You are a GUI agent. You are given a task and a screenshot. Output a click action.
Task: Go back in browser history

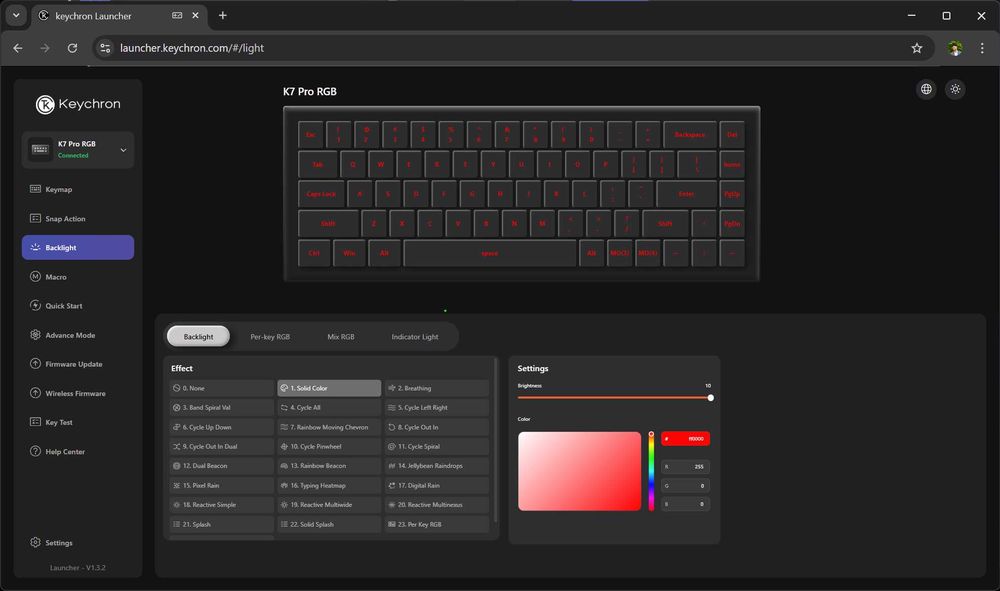click(18, 48)
